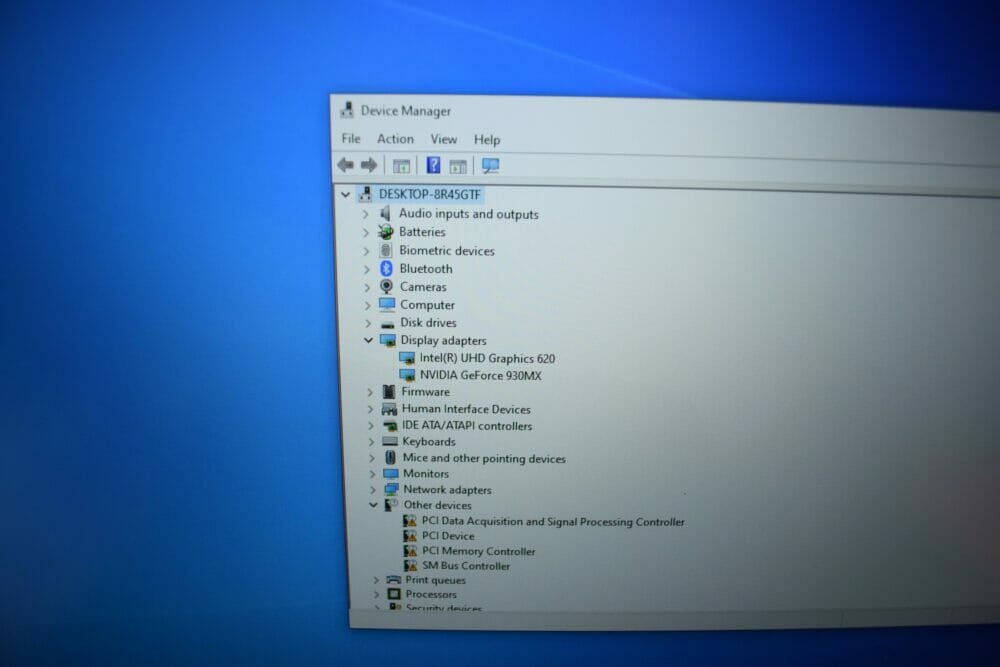The height and width of the screenshot is (667, 1000).
Task: Select the Mice and other pointing devices label
Action: (x=484, y=458)
